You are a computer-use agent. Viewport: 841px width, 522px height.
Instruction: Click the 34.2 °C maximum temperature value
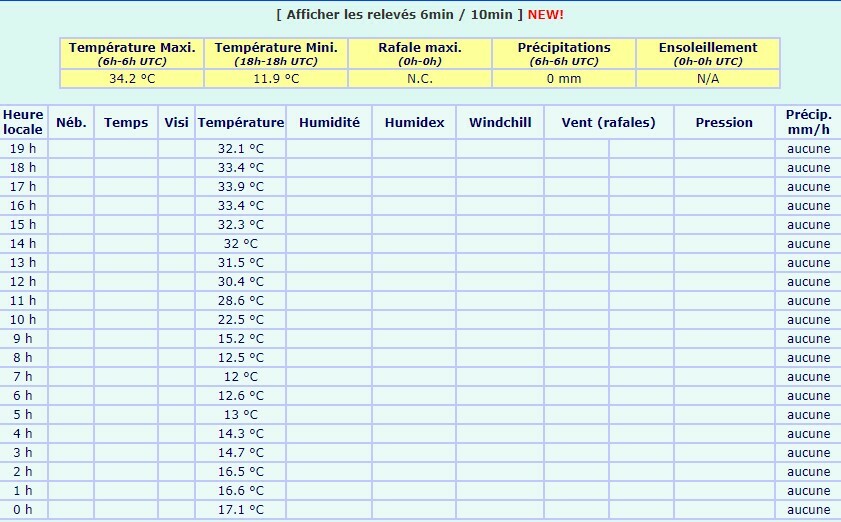point(132,78)
